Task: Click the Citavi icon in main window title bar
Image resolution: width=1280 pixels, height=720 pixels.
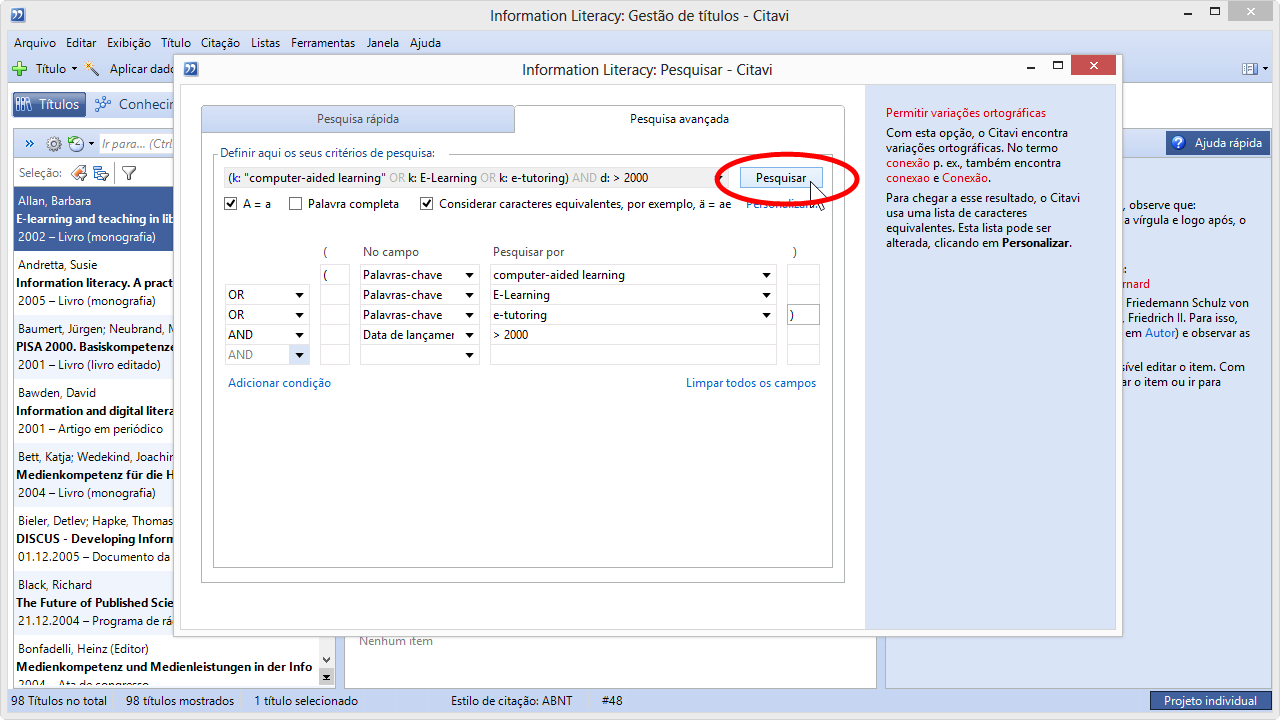Action: [18, 15]
